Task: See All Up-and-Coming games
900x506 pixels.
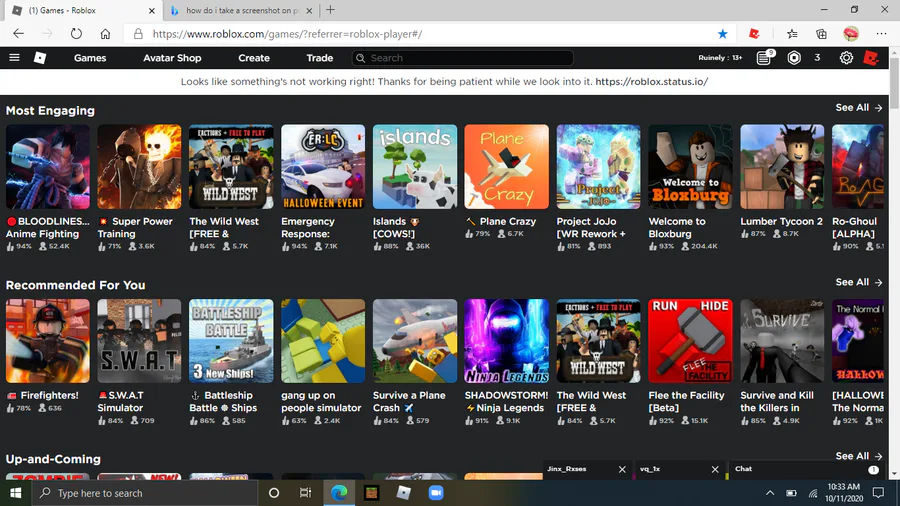Action: (859, 456)
